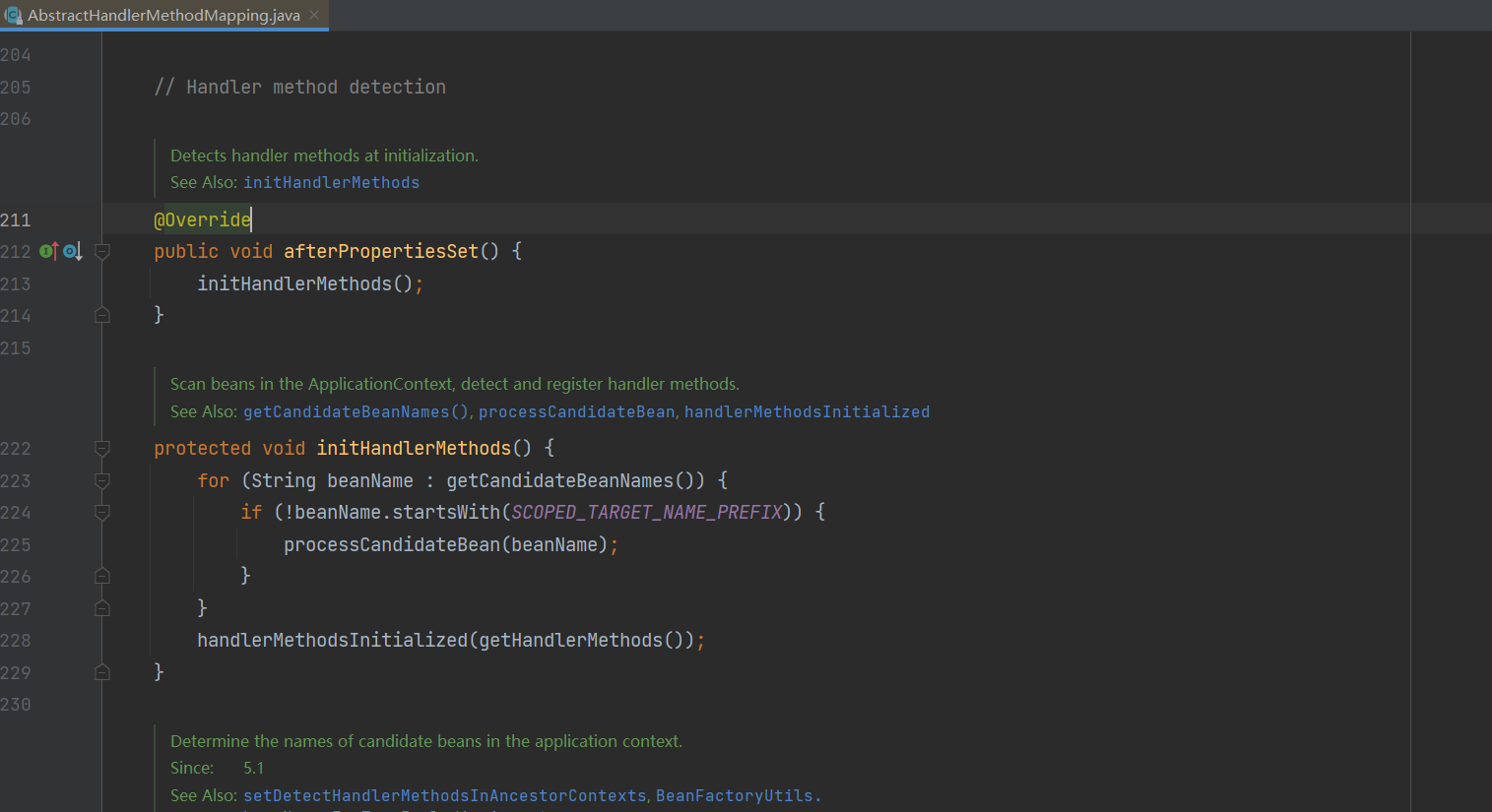Click getHandlerMethods() on line 228
This screenshot has width=1492, height=812.
581,640
